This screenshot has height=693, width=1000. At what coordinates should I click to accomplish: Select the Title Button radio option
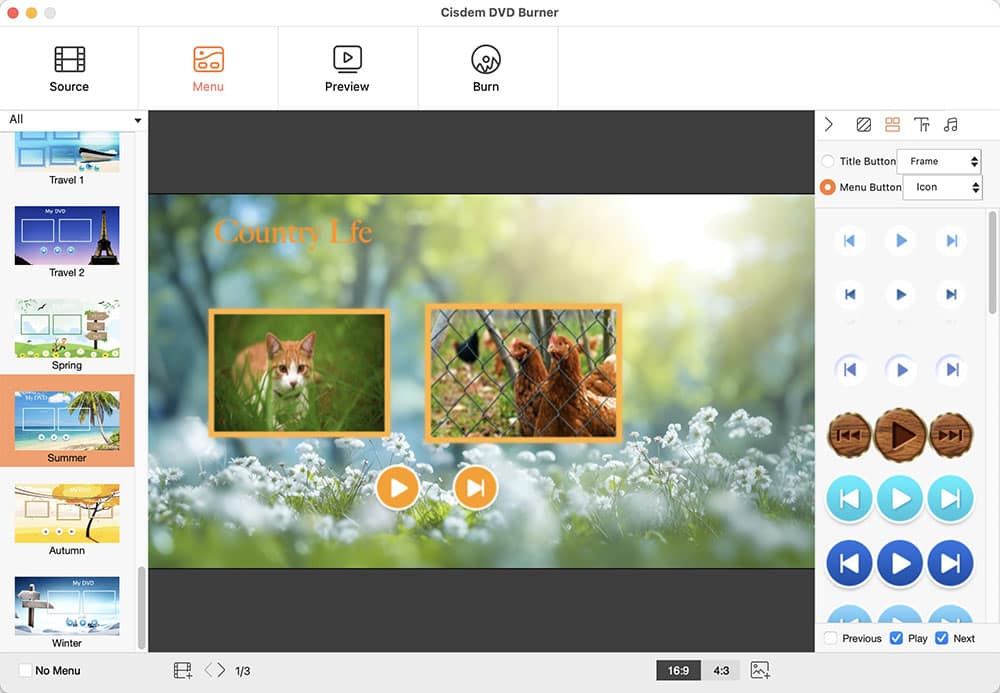click(828, 161)
